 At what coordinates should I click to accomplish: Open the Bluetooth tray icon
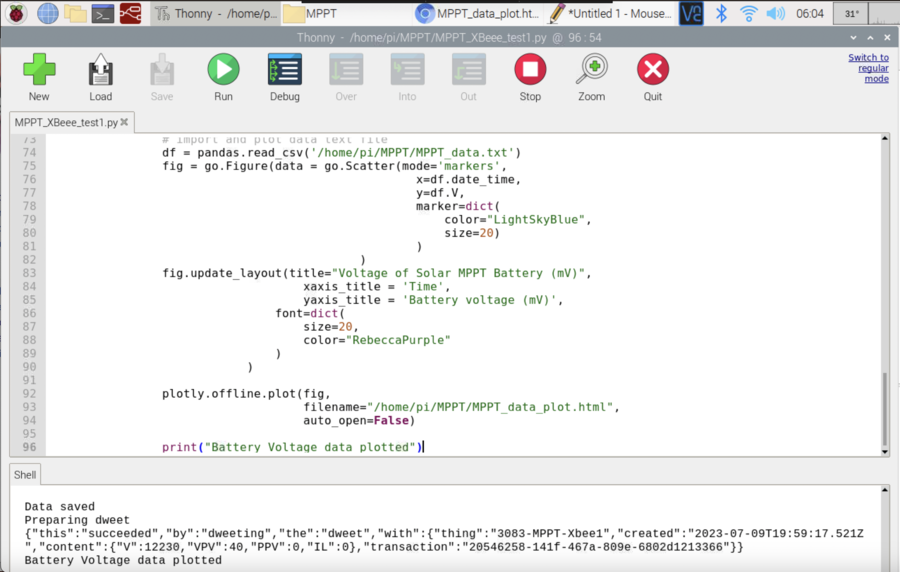tap(721, 13)
